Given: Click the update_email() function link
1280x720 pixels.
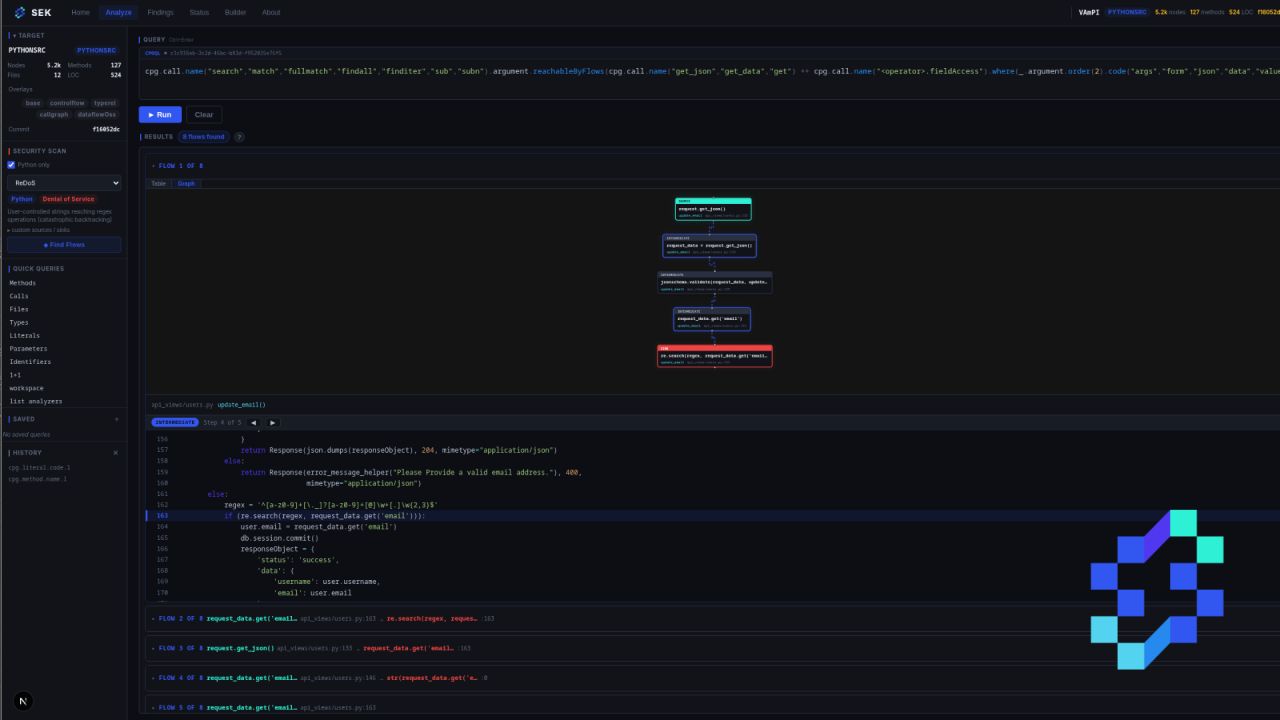Looking at the screenshot, I should coord(241,405).
